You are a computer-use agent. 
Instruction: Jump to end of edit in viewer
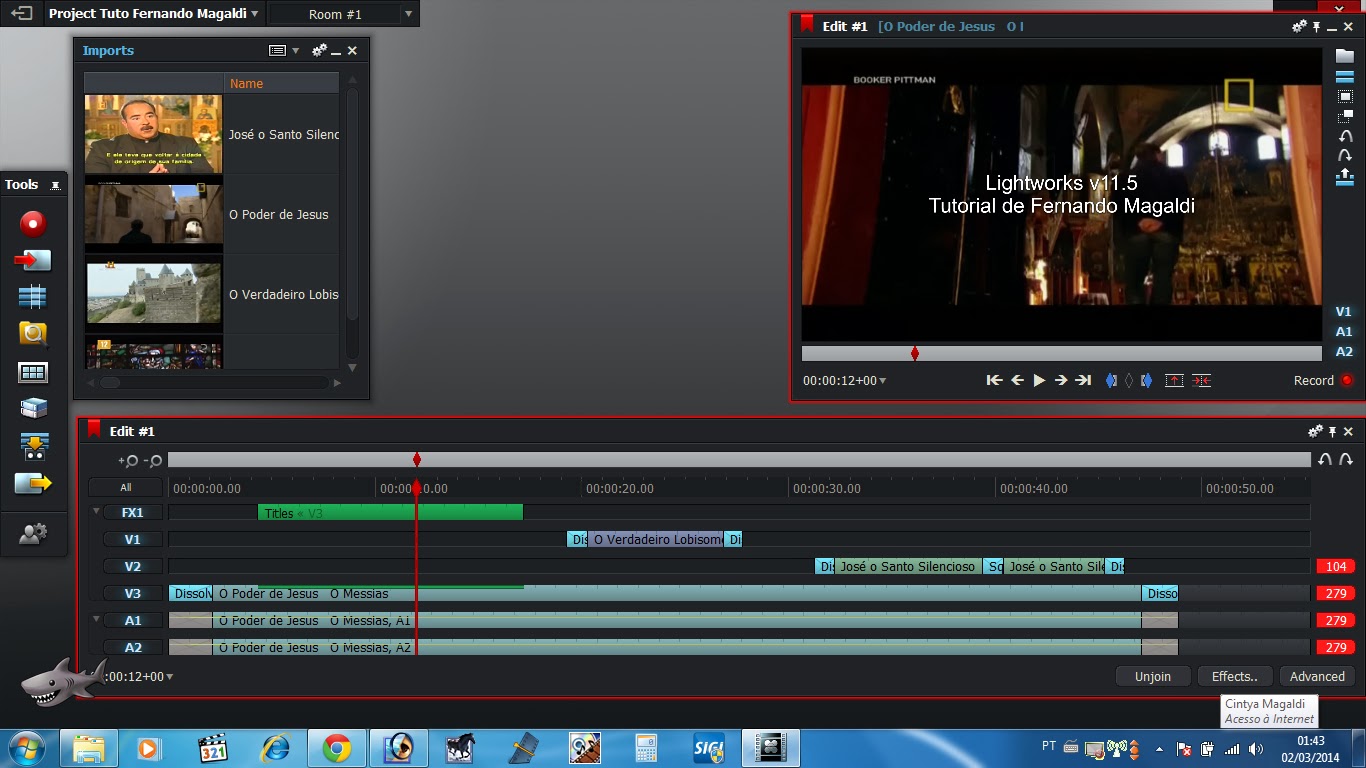click(x=1083, y=380)
